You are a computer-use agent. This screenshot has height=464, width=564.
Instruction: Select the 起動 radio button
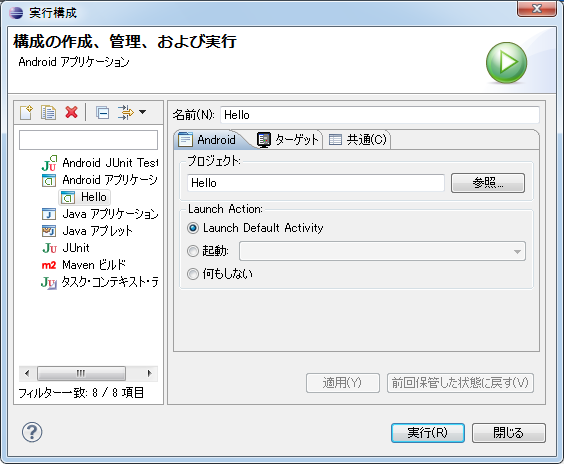pos(193,251)
